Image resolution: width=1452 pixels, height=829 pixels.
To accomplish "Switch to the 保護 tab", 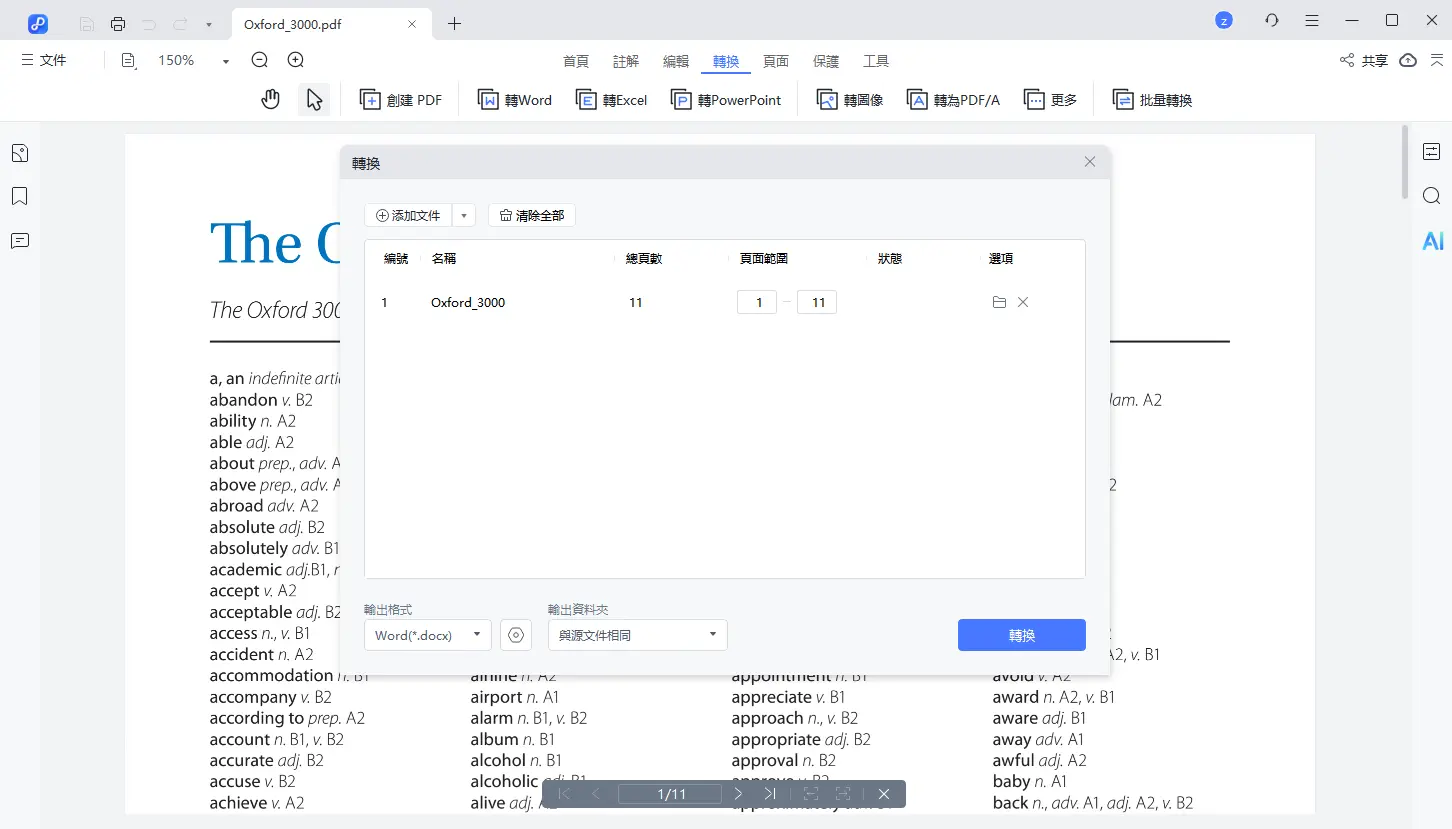I will pyautogui.click(x=826, y=61).
